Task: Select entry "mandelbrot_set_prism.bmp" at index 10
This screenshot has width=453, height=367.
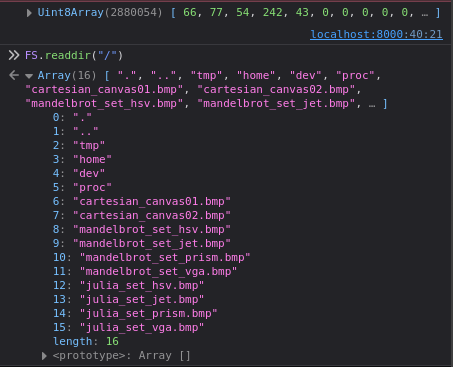Action: (152, 257)
